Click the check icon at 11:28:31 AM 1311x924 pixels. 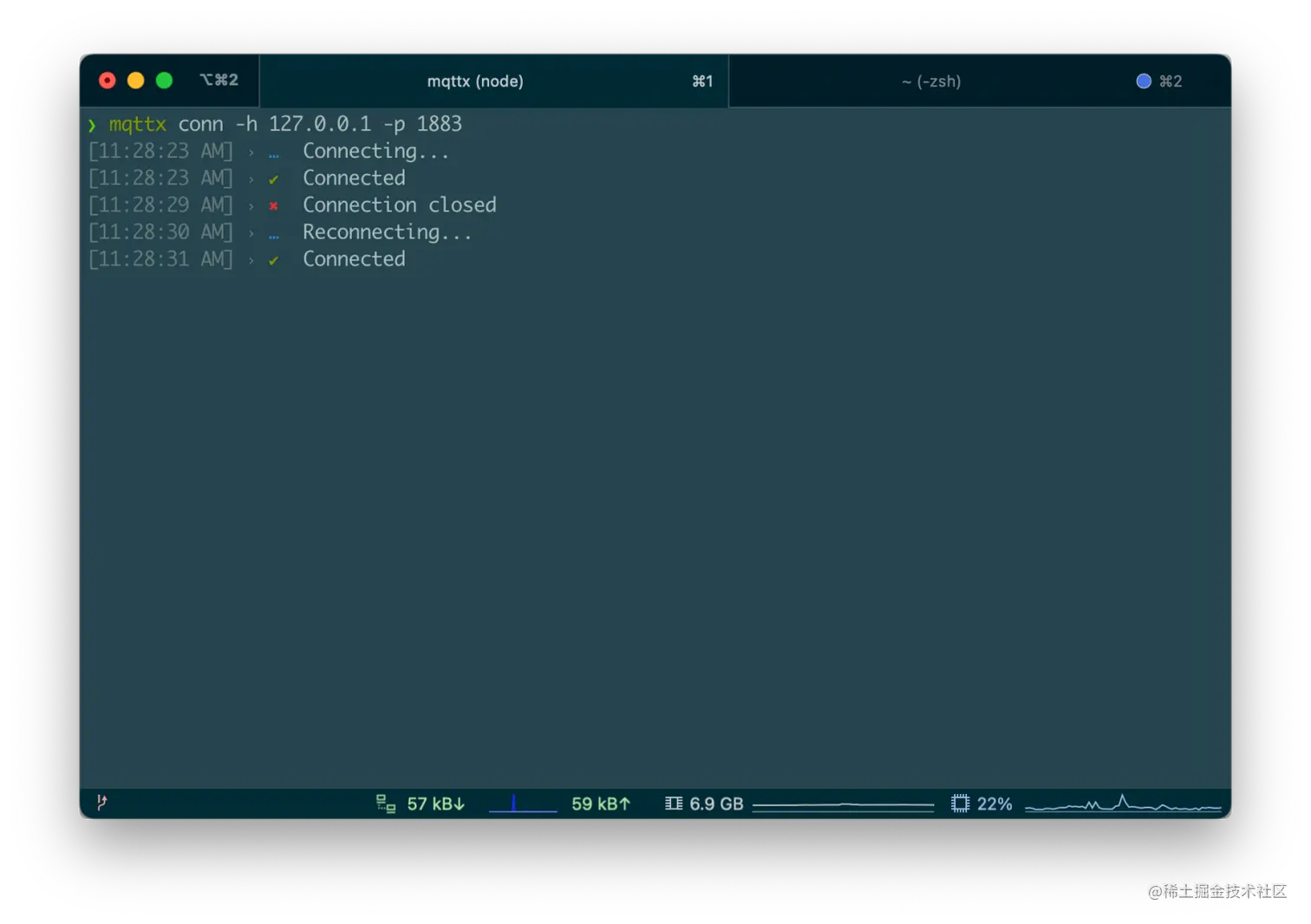tap(273, 260)
